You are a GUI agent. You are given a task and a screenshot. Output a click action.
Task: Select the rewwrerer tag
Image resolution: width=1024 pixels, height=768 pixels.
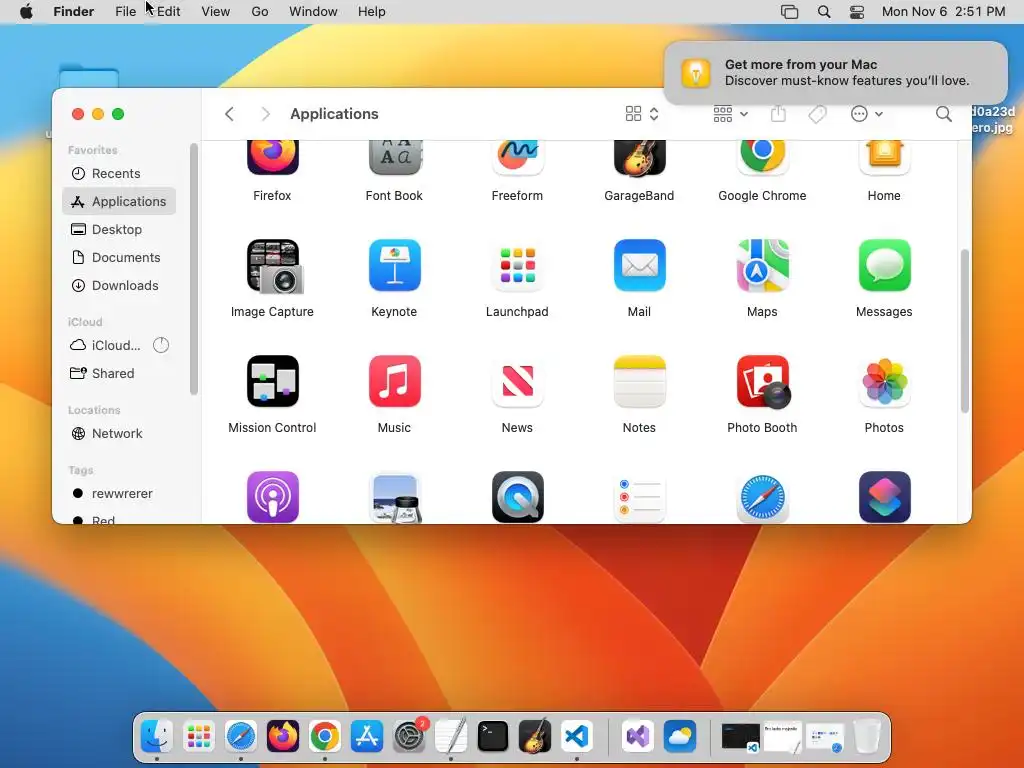coord(119,494)
